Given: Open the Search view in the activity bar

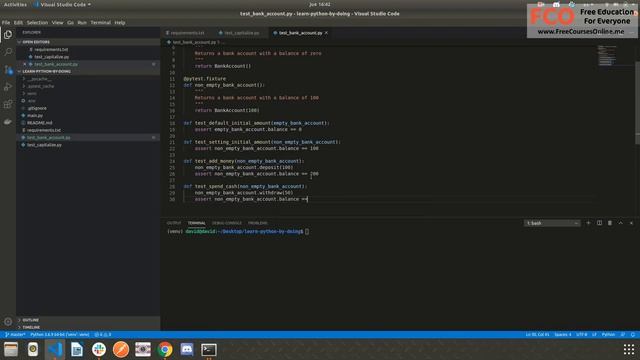Looking at the screenshot, I should click(8, 52).
